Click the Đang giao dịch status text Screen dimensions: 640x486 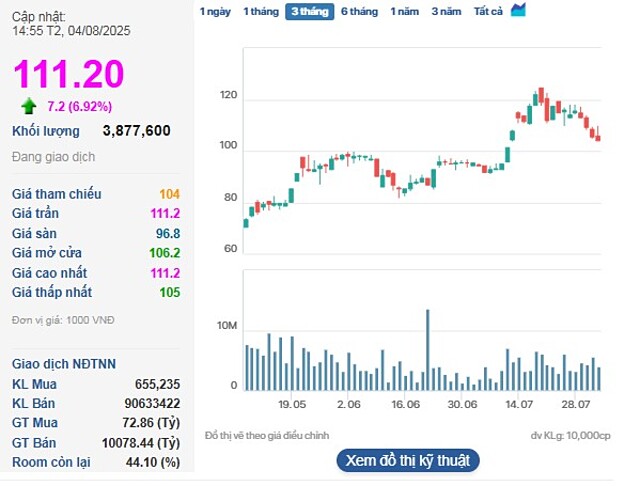53,157
